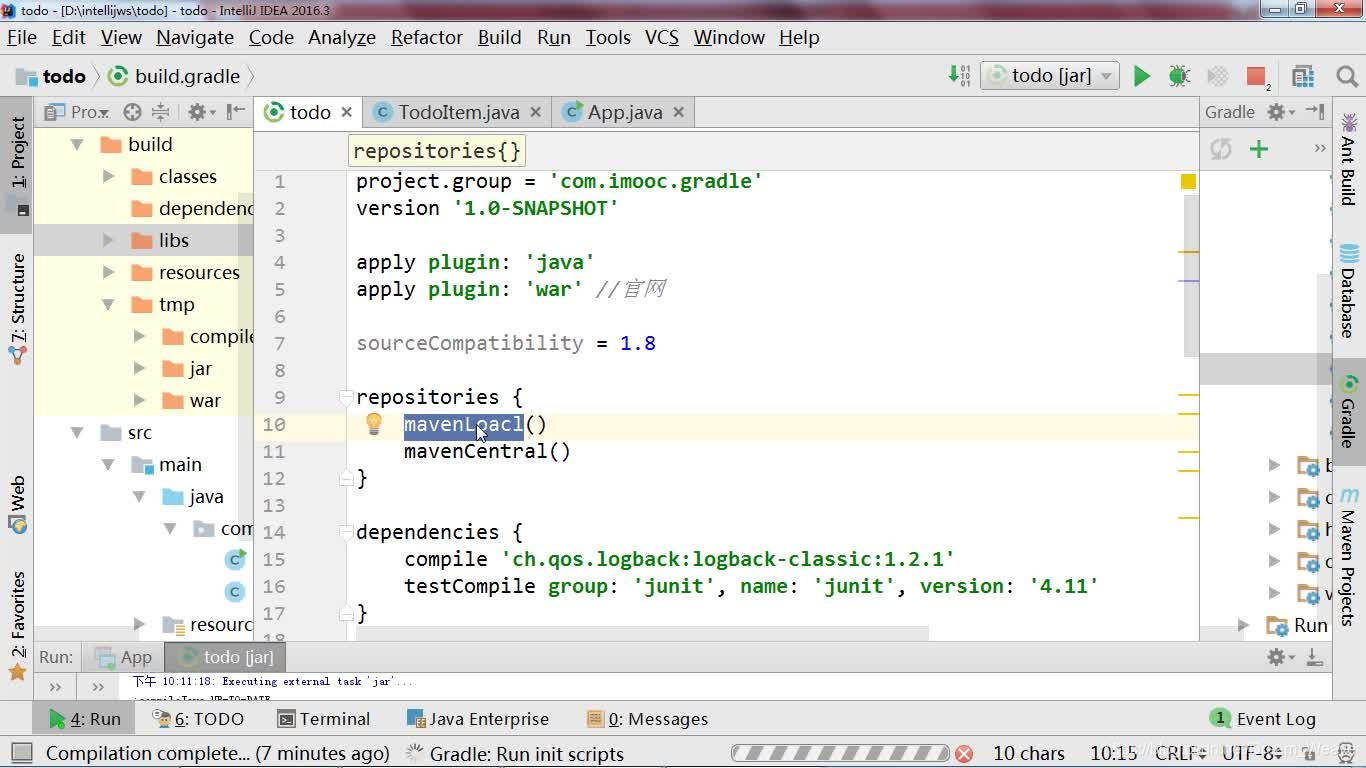Click the editor vertical scrollbar
This screenshot has height=768, width=1366.
[1191, 276]
